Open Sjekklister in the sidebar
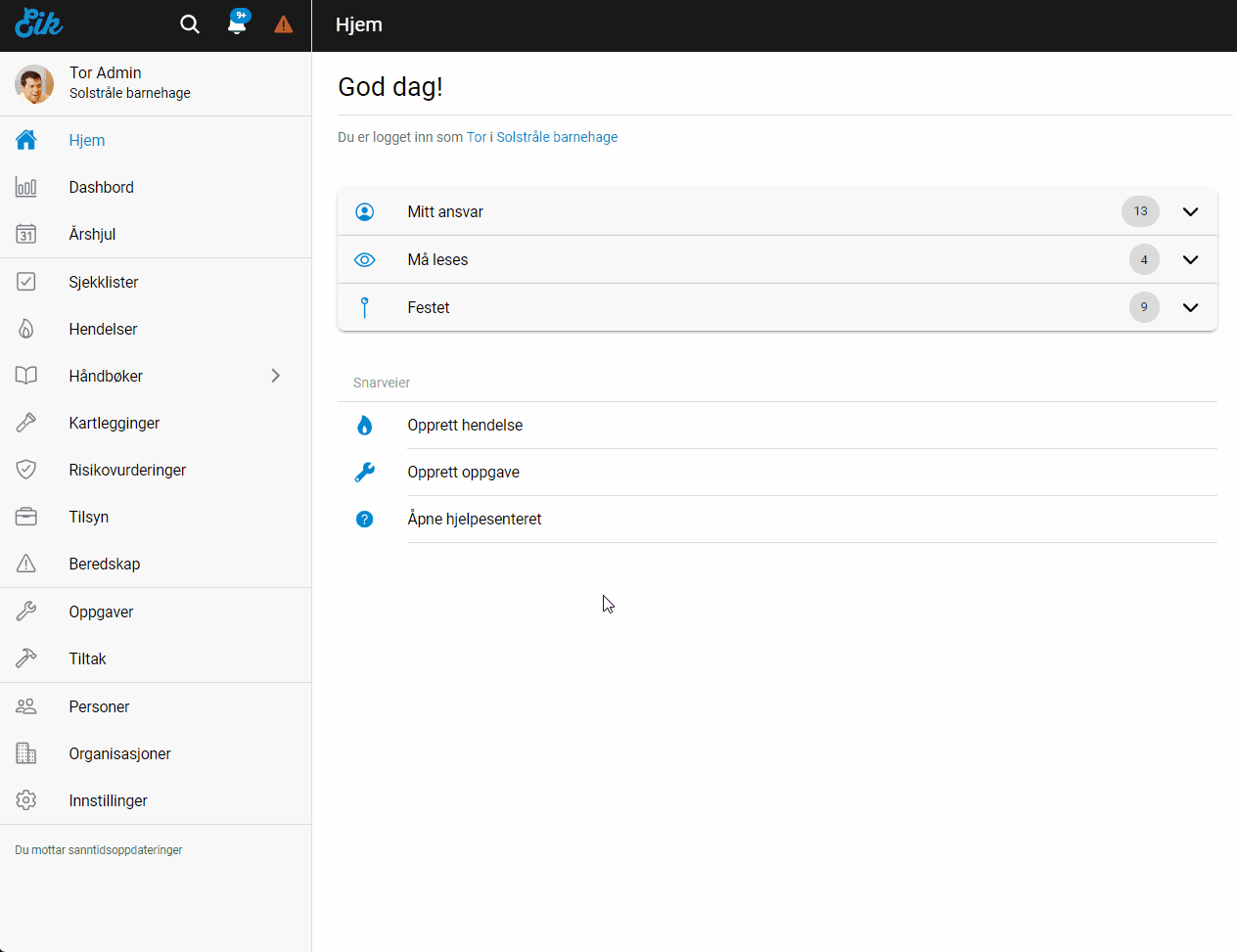 [x=104, y=282]
